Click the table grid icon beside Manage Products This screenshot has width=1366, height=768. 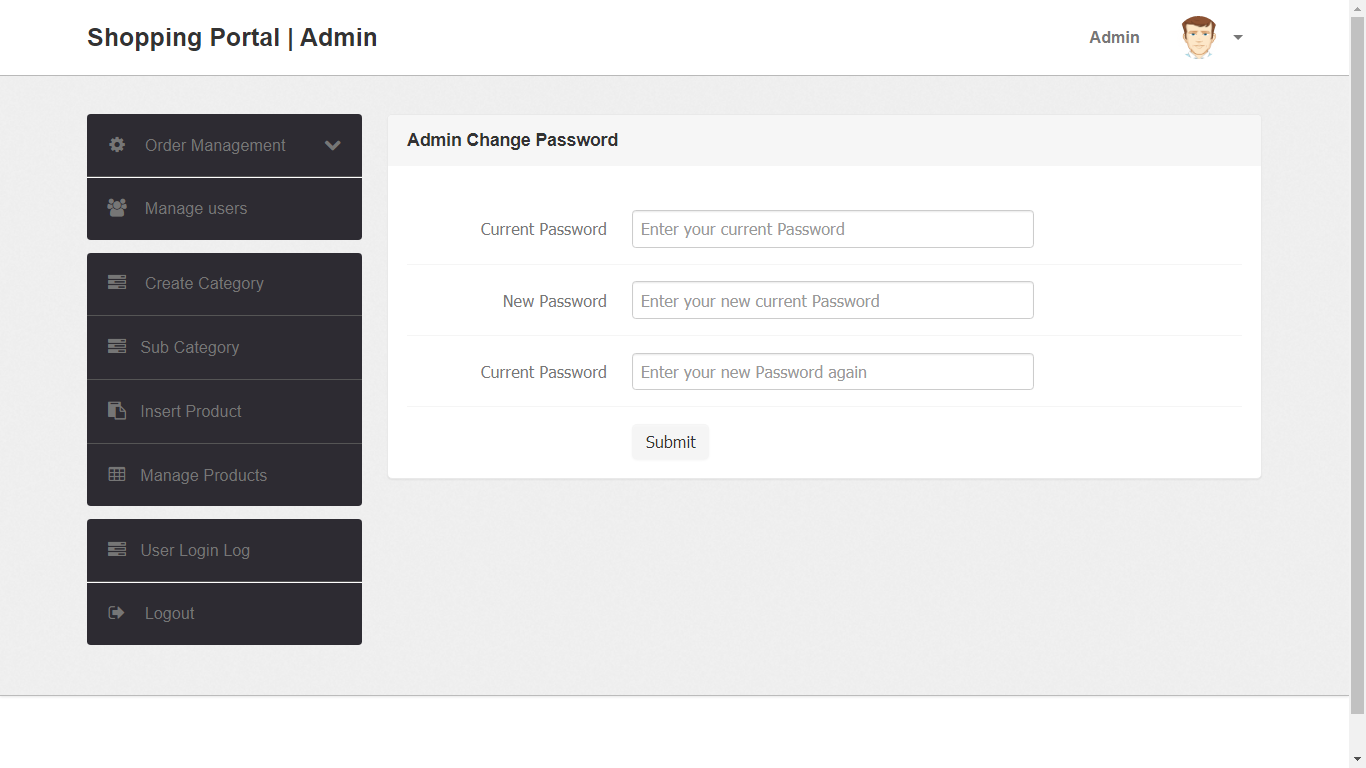117,474
